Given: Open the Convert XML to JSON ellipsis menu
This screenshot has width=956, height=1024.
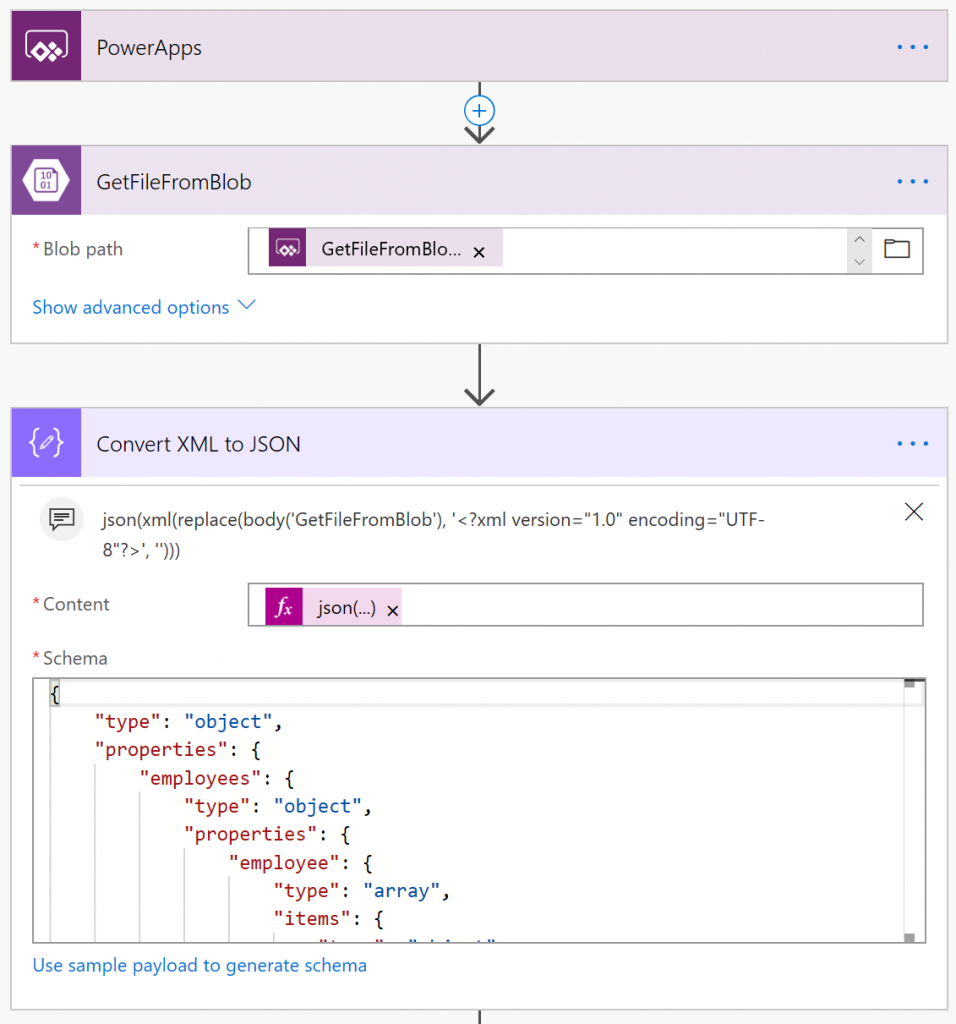Looking at the screenshot, I should point(912,444).
